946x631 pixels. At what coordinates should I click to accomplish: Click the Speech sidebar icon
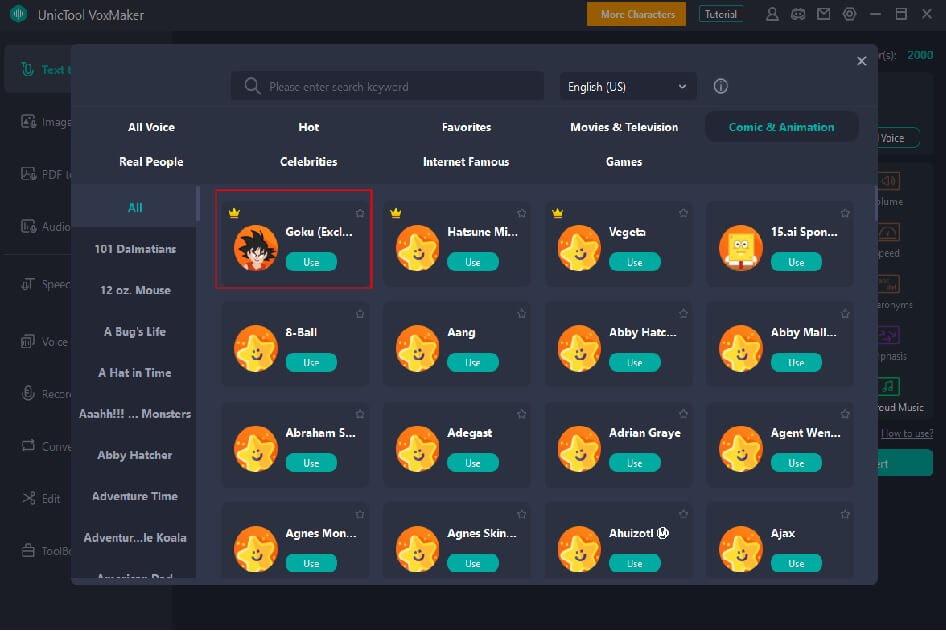28,284
